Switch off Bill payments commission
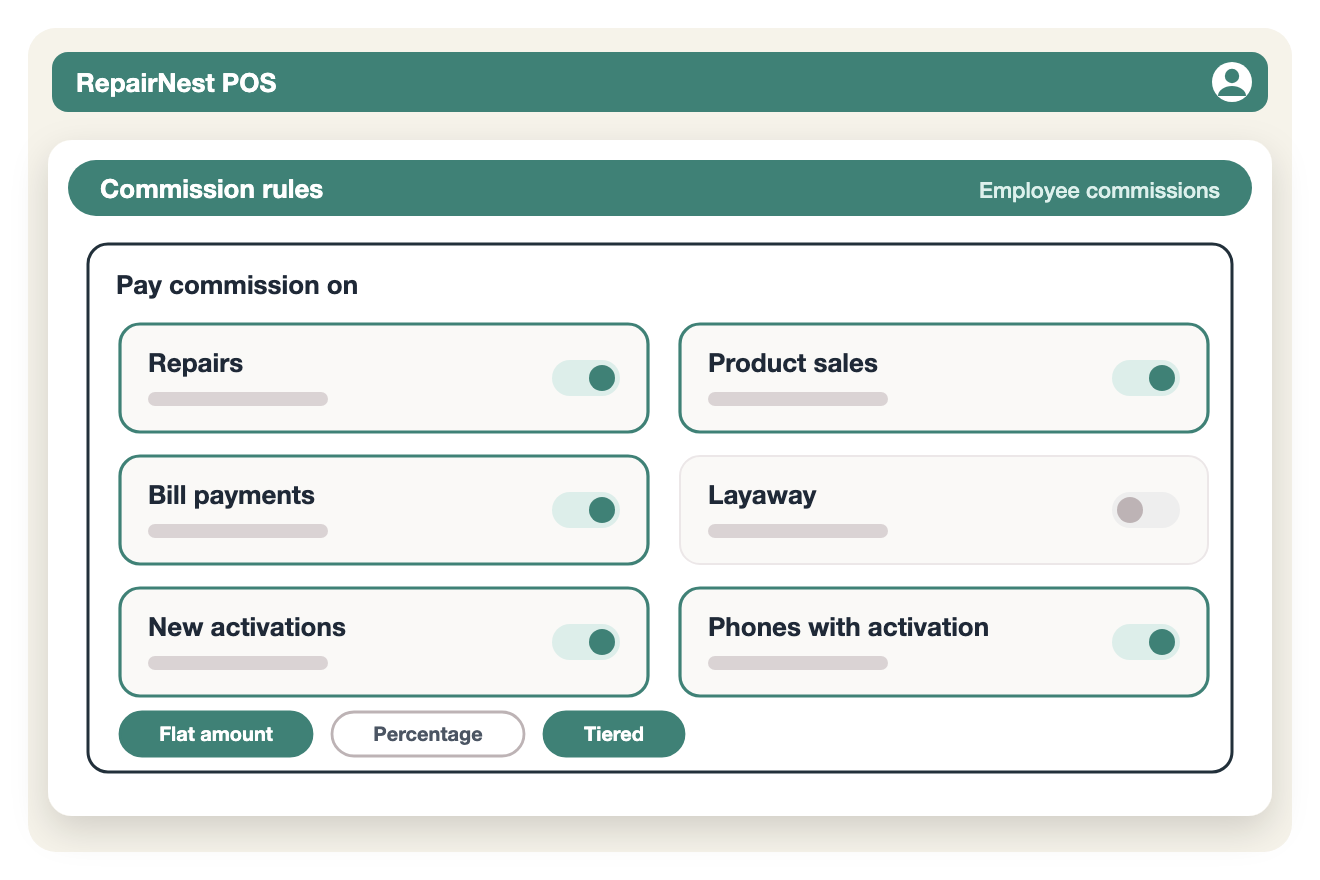Screen dimensions: 1320x880 coord(586,510)
